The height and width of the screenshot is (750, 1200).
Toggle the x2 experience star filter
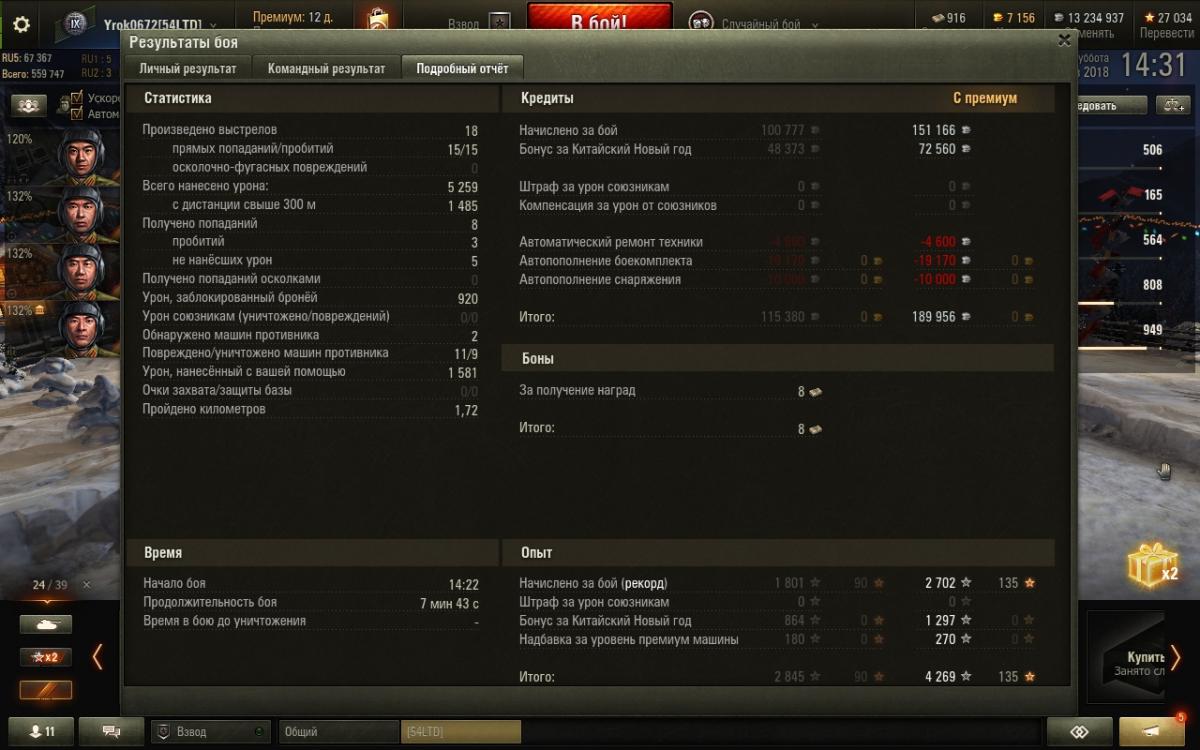45,657
